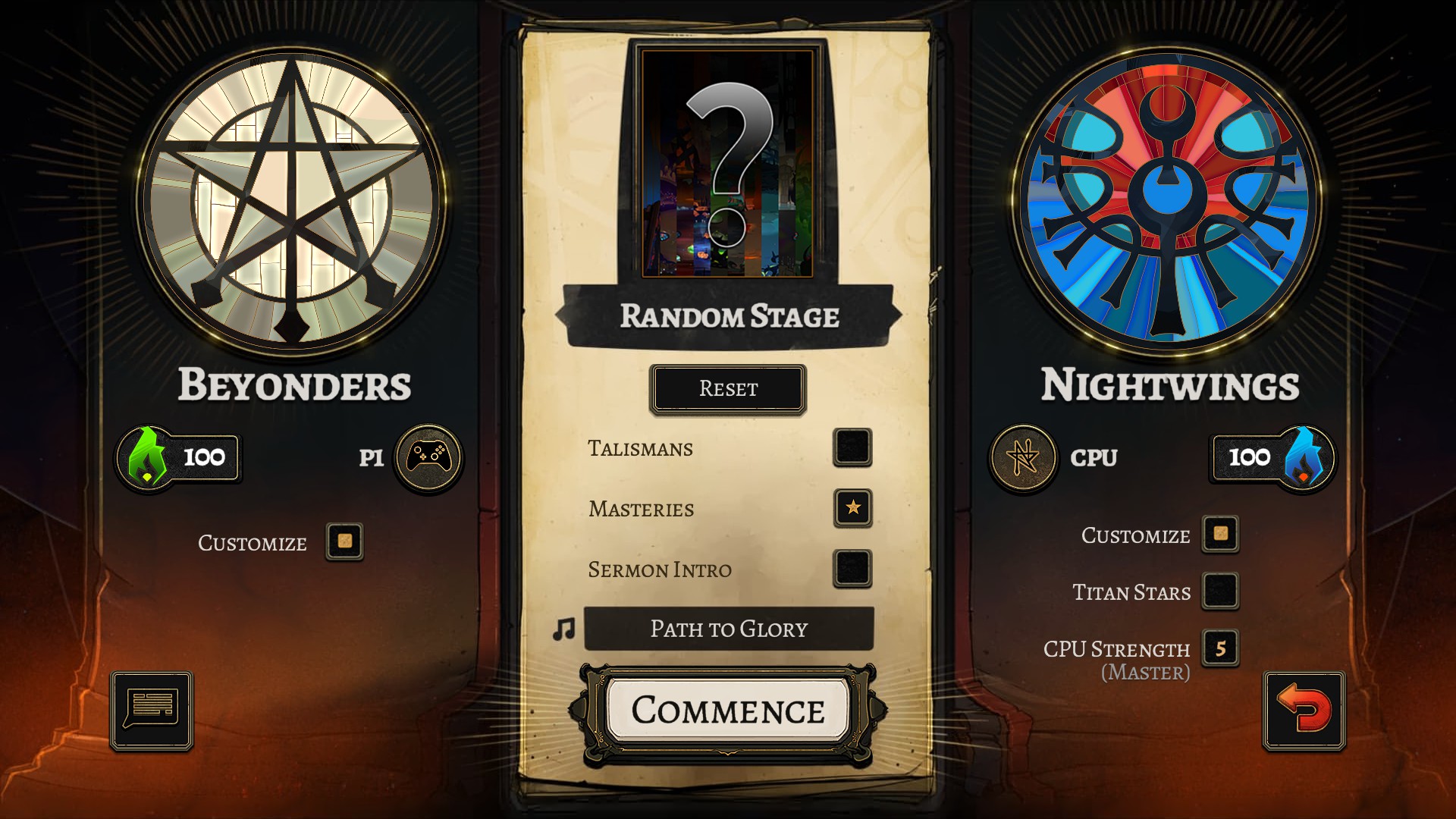Image resolution: width=1456 pixels, height=819 pixels.
Task: Open the chat log icon
Action: 152,711
